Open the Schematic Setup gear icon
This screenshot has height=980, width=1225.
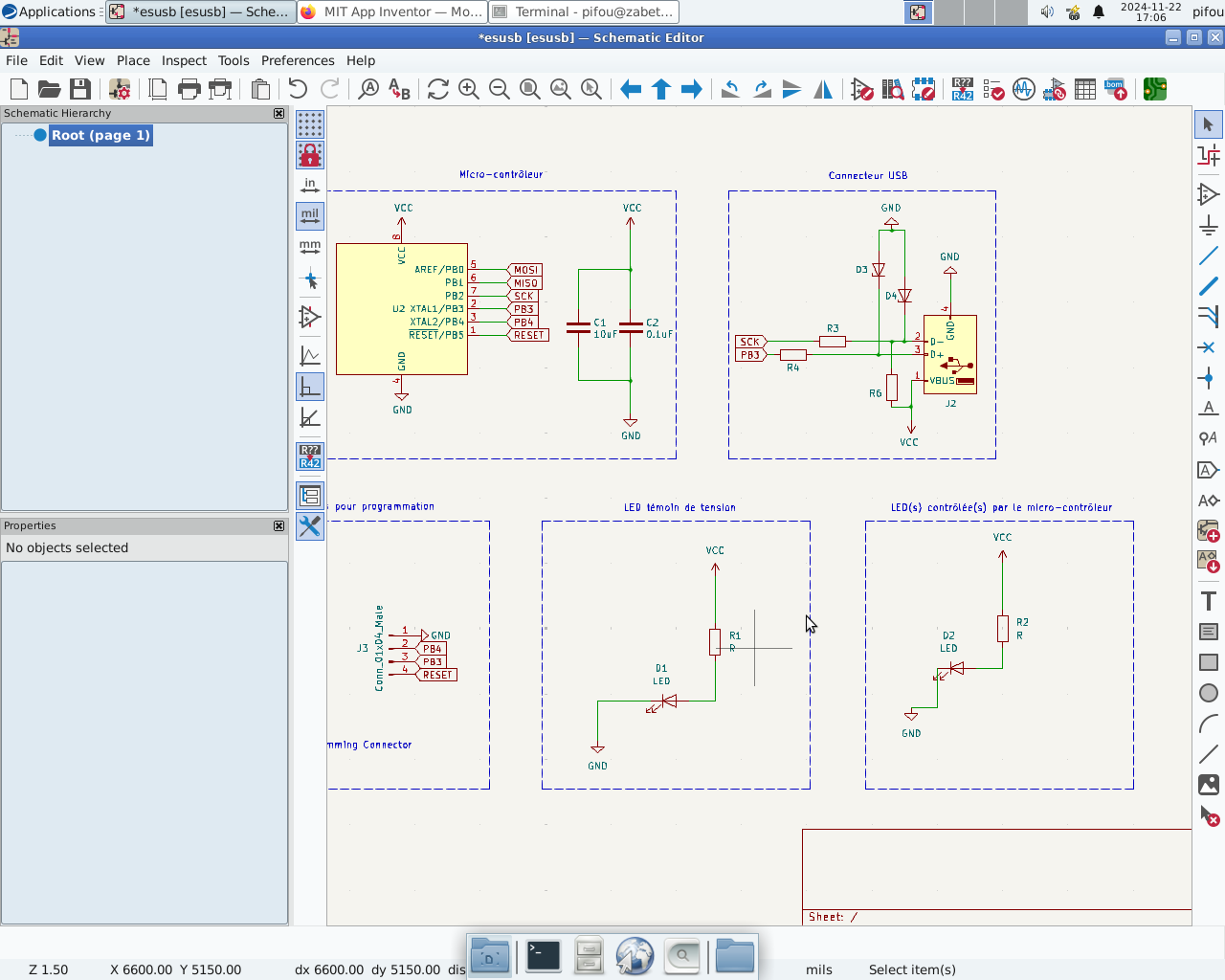[x=120, y=89]
